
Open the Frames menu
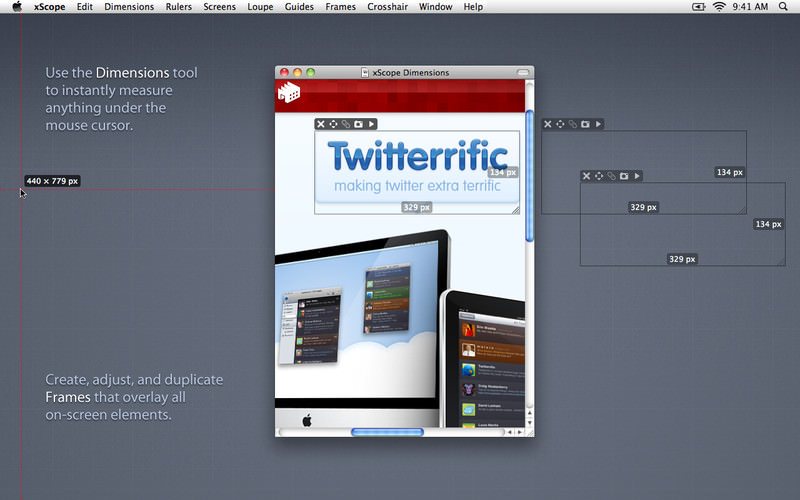[x=340, y=7]
